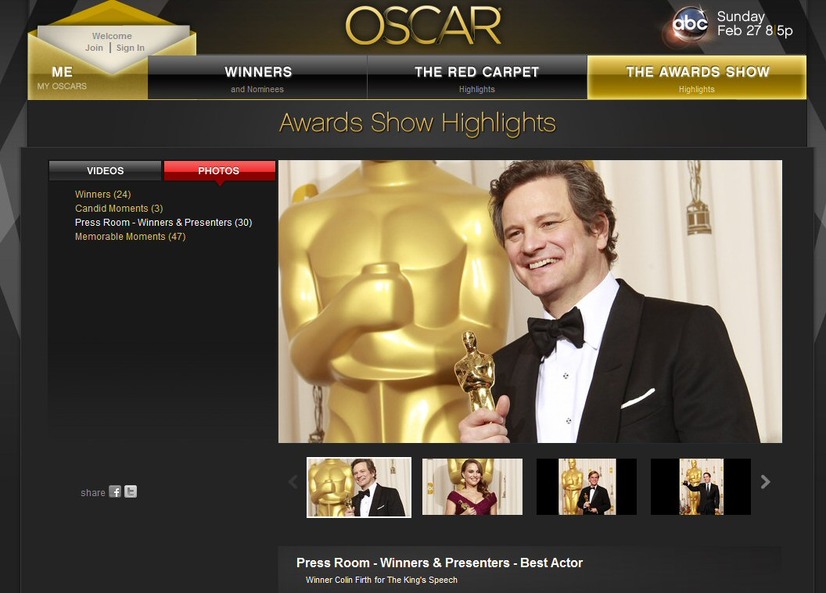Open the Memorable Moments (47) gallery

130,237
